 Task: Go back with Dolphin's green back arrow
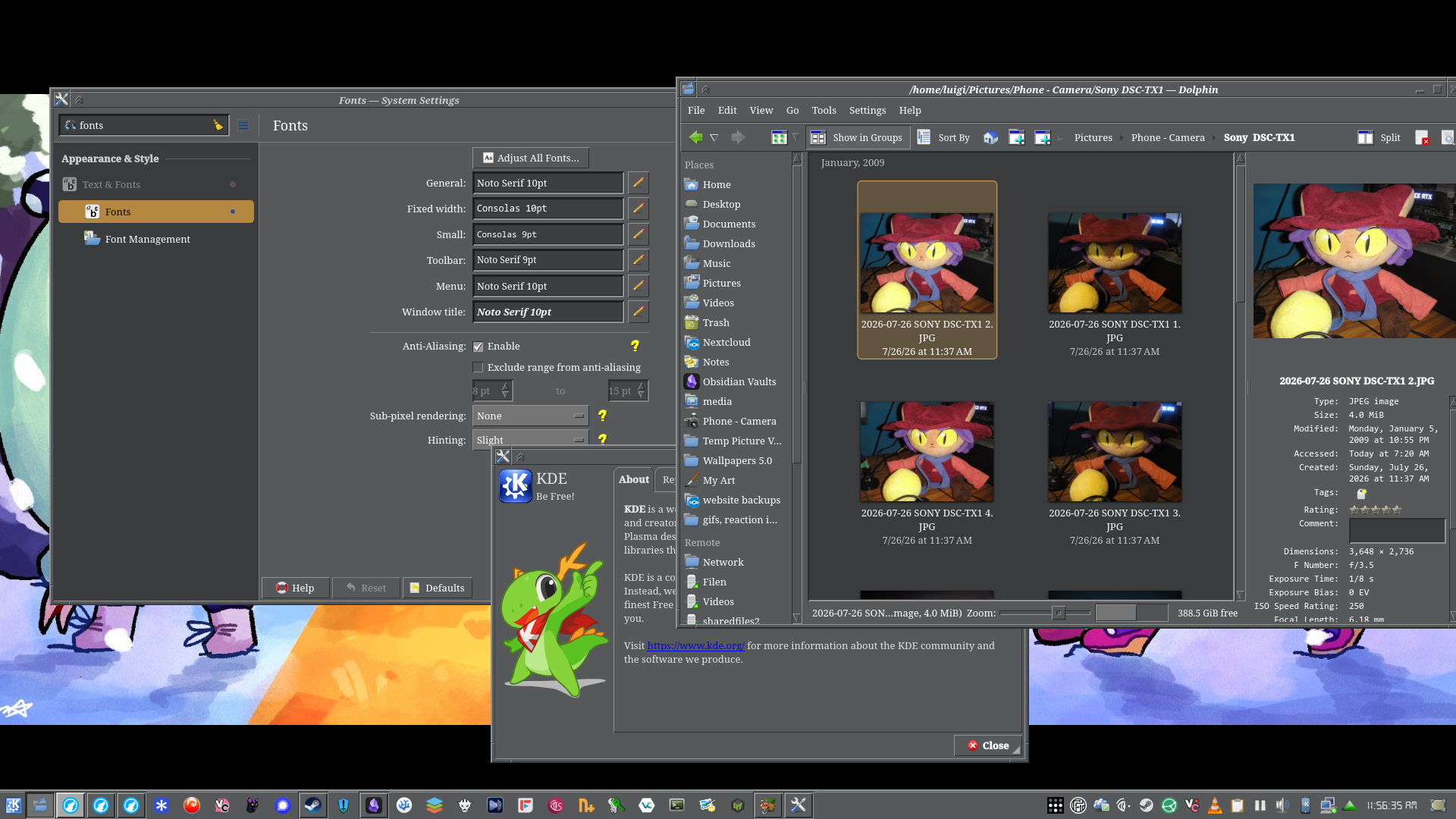(695, 137)
